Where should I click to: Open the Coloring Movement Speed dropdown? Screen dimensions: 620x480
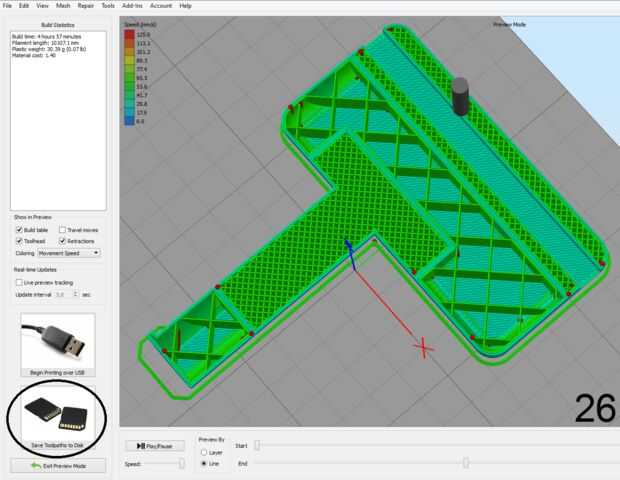[x=69, y=253]
